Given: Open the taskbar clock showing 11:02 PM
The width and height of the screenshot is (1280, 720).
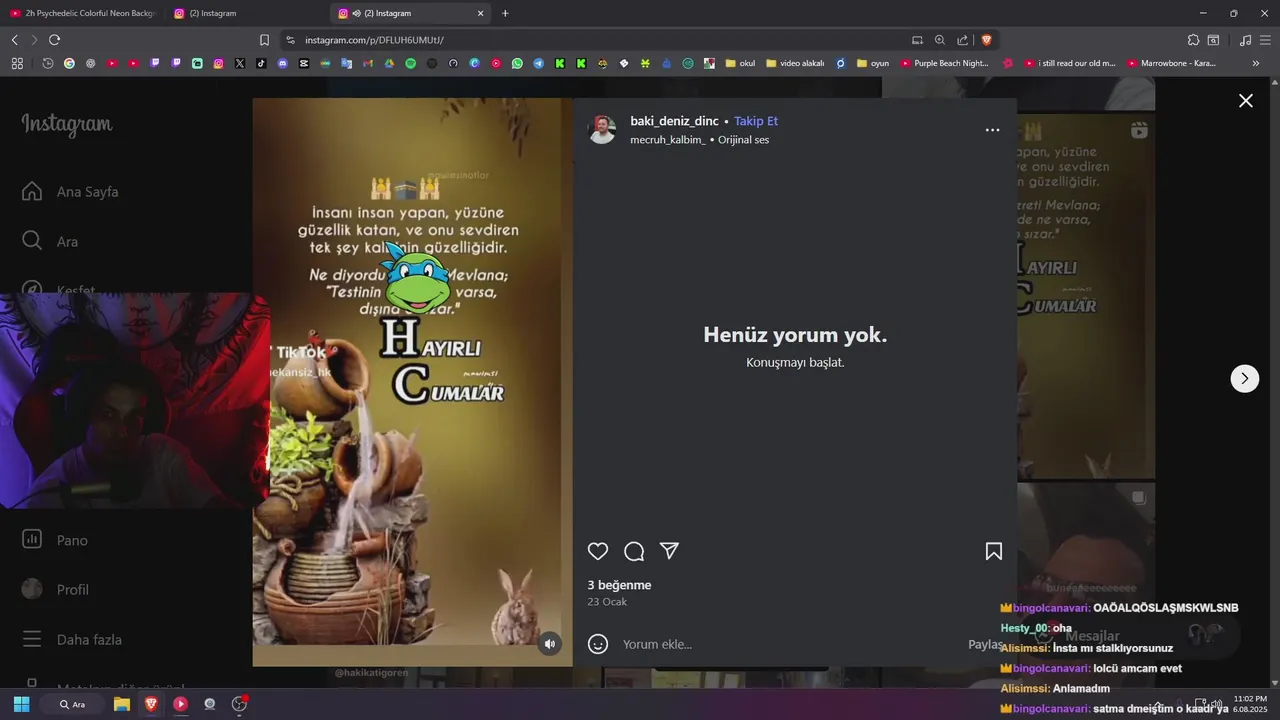Looking at the screenshot, I should click(1250, 704).
